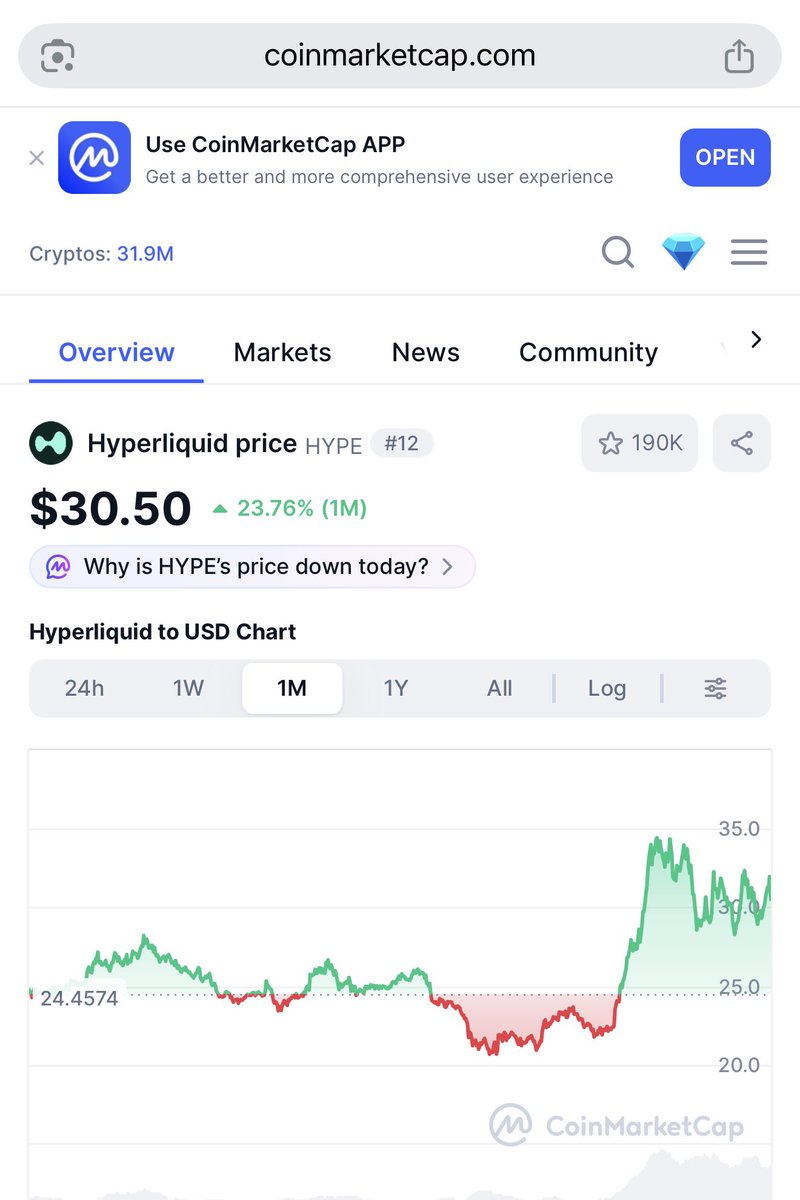Viewport: 800px width, 1200px height.
Task: Switch chart range to 1Y
Action: (x=396, y=688)
